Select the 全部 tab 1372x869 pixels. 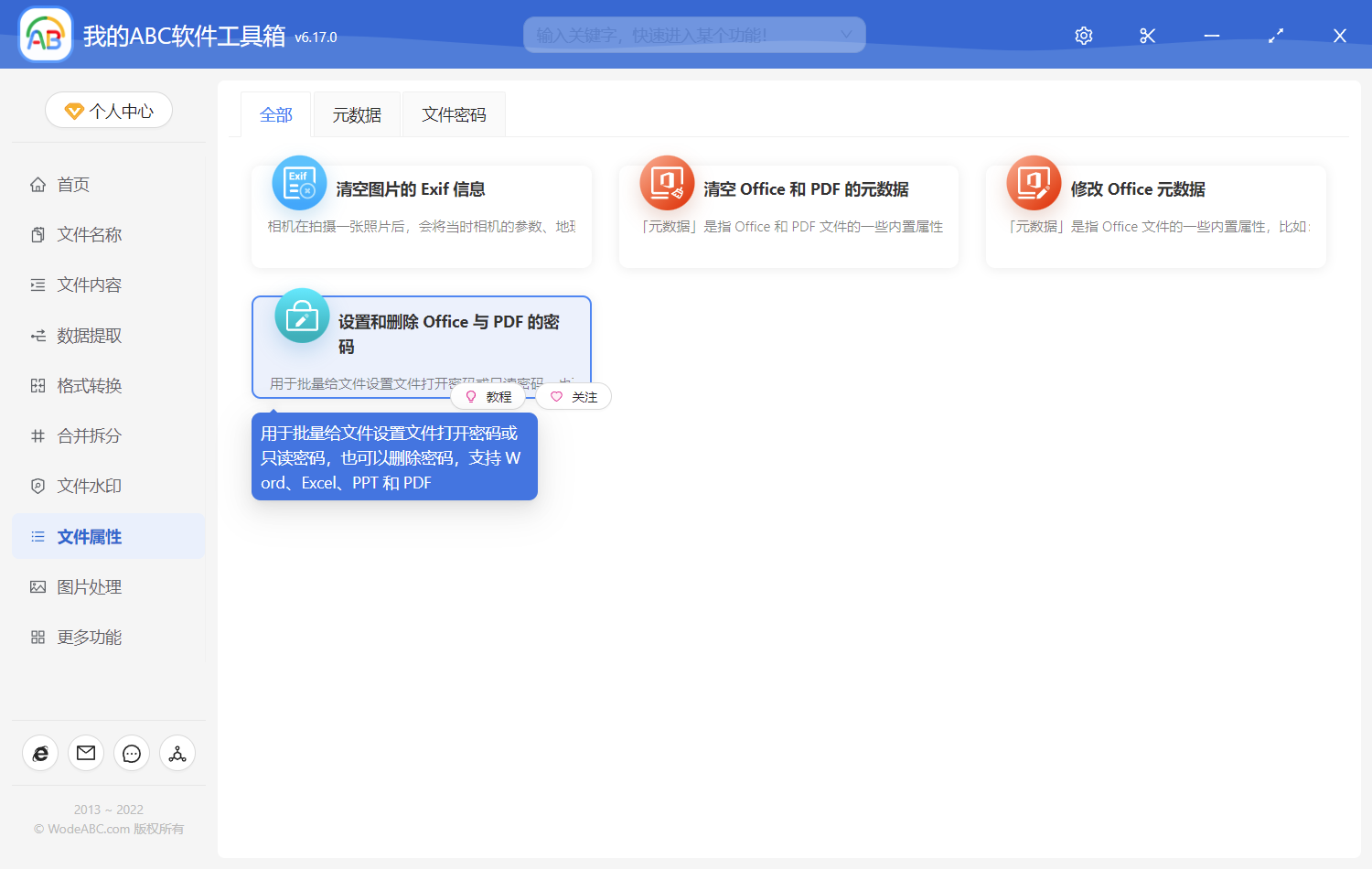point(276,113)
